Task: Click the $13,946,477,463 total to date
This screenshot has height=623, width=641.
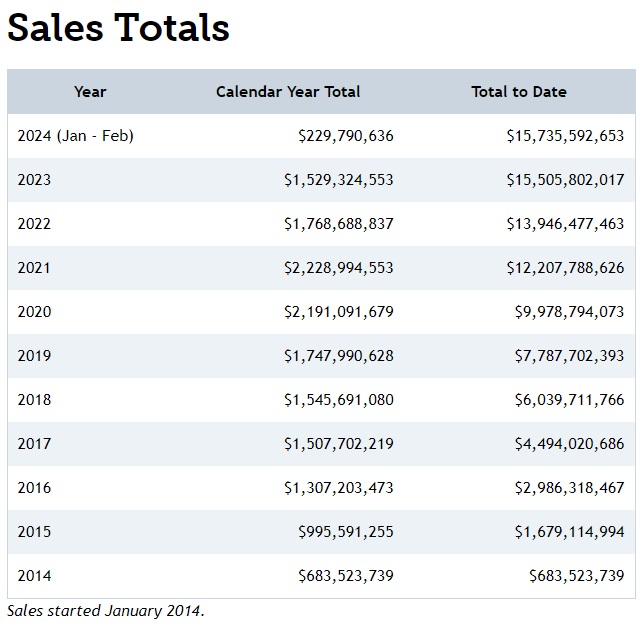Action: point(565,224)
